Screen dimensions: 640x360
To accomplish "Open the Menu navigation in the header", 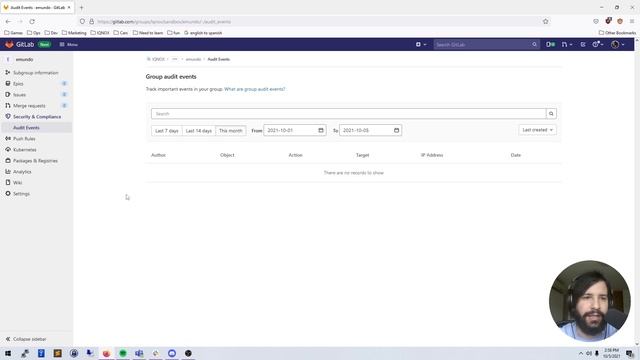I will [x=69, y=44].
